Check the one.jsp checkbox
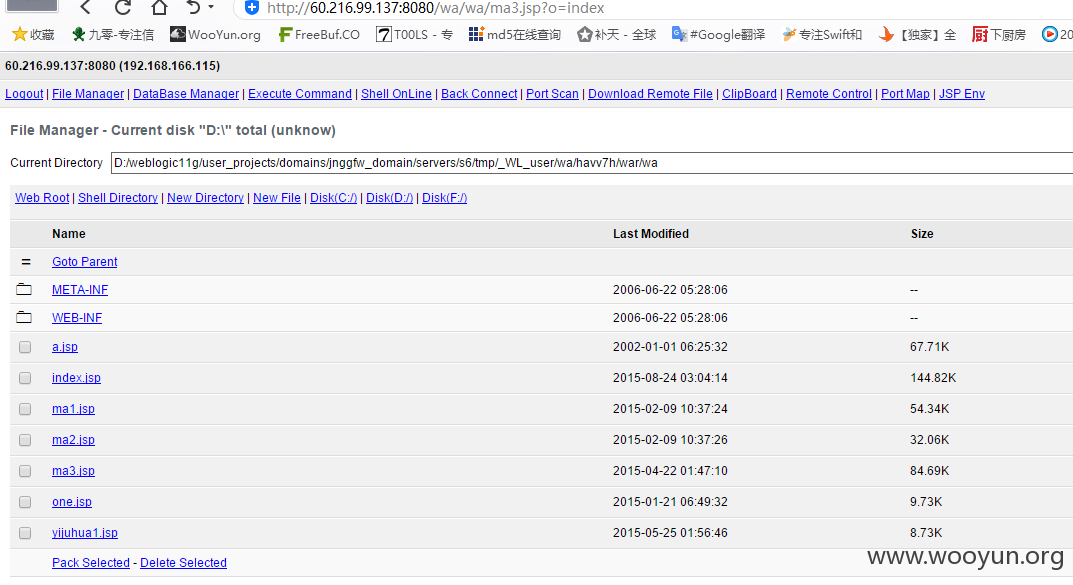Viewport: 1073px width, 585px height. (25, 502)
